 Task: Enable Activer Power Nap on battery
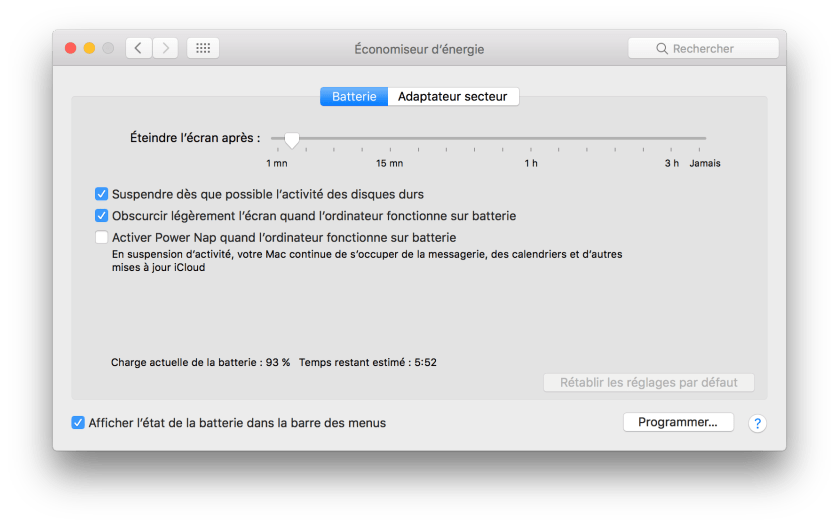point(102,237)
